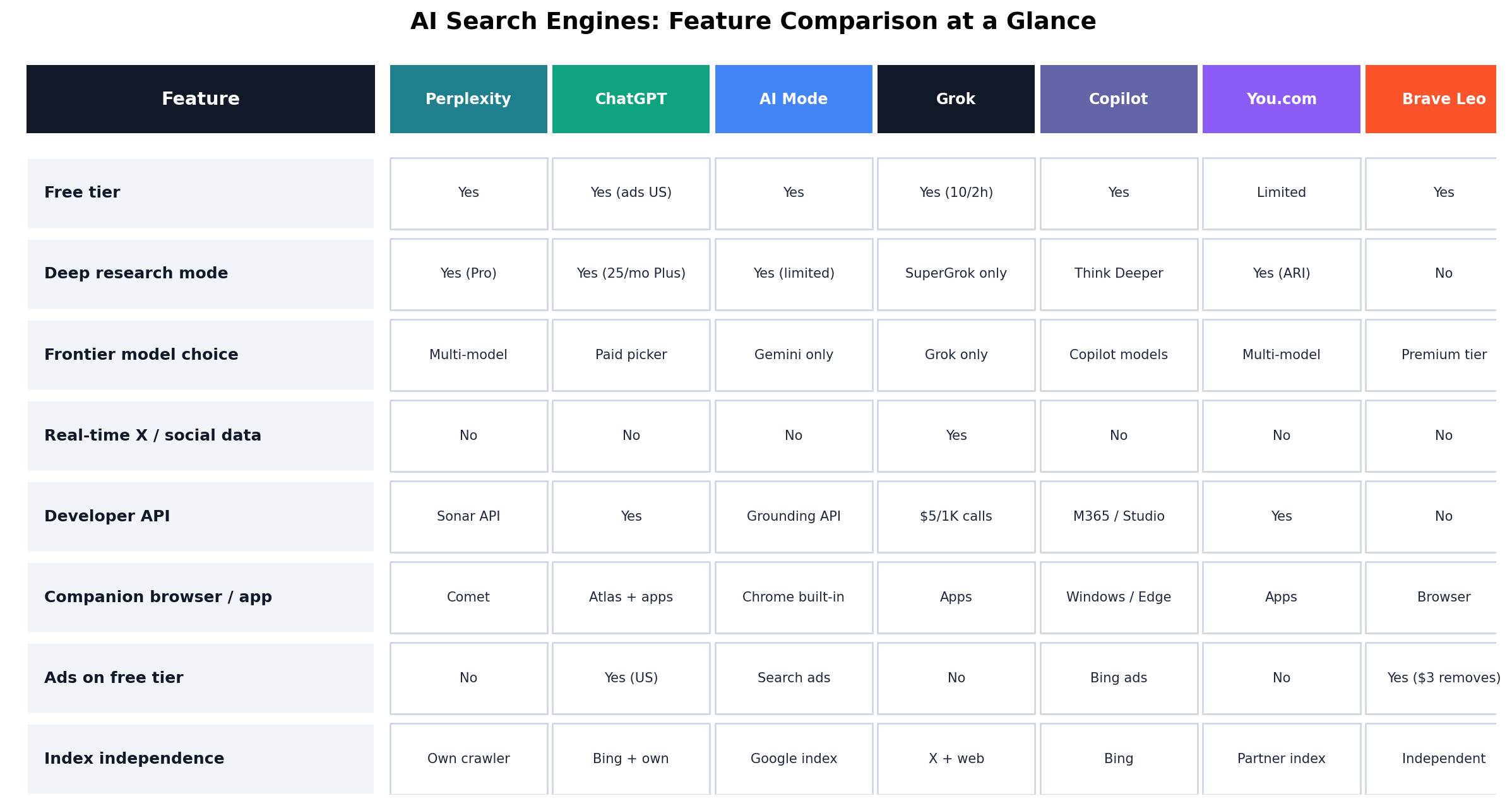Select You.com's 'Apps' cell
The image size is (1512, 806).
click(x=1282, y=597)
